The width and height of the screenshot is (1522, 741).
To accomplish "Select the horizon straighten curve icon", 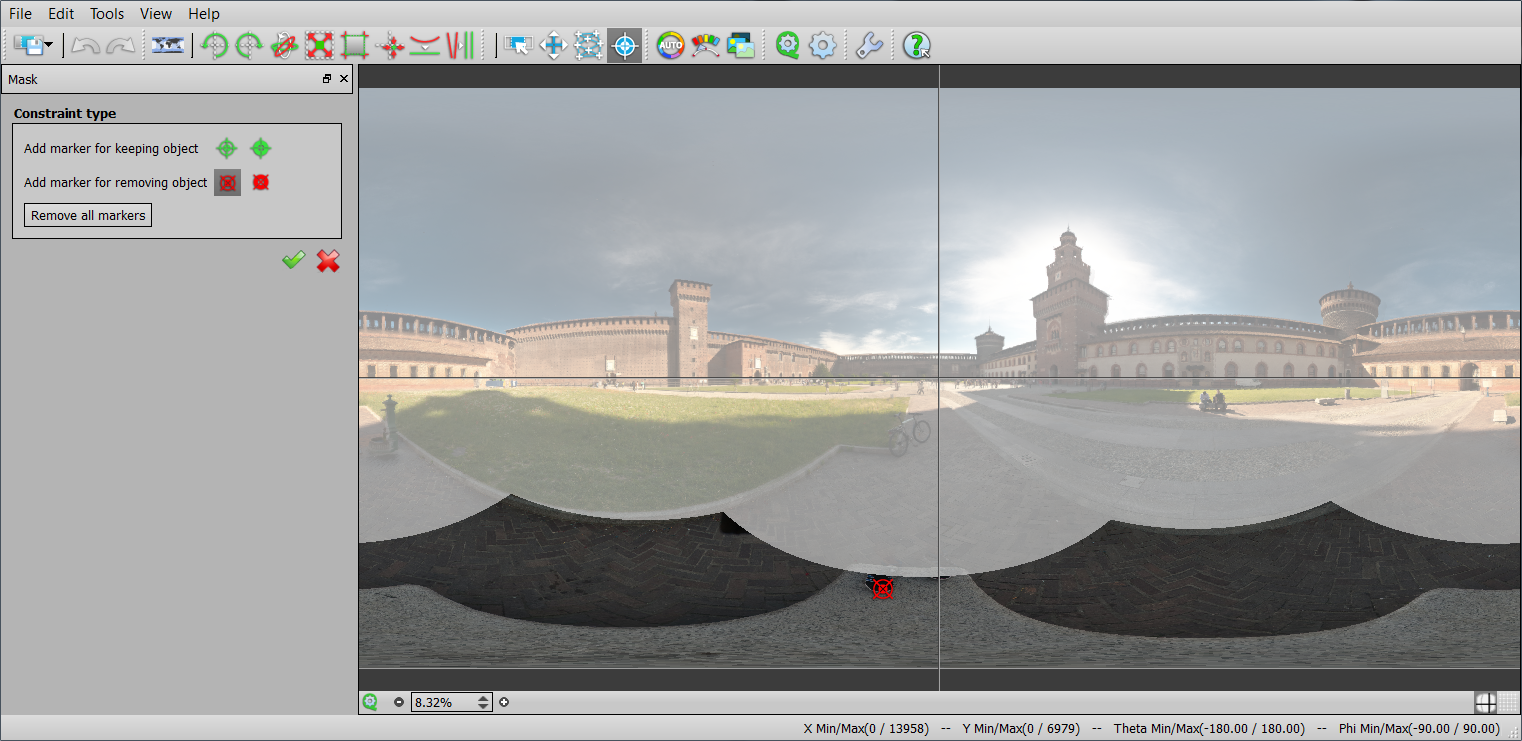I will (425, 45).
